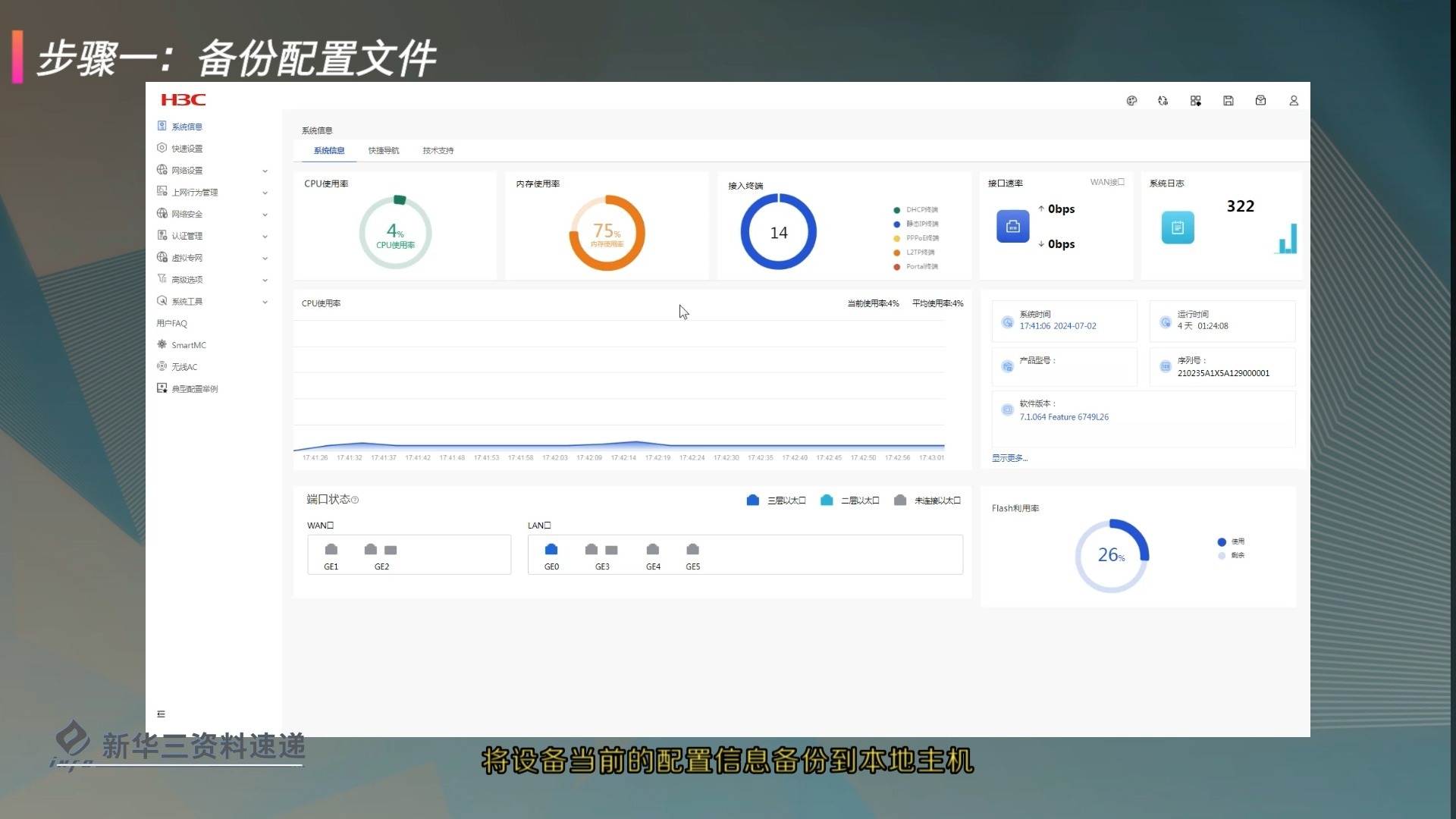Open the palette/theme icon in top toolbar
1456x819 pixels.
click(x=1131, y=100)
